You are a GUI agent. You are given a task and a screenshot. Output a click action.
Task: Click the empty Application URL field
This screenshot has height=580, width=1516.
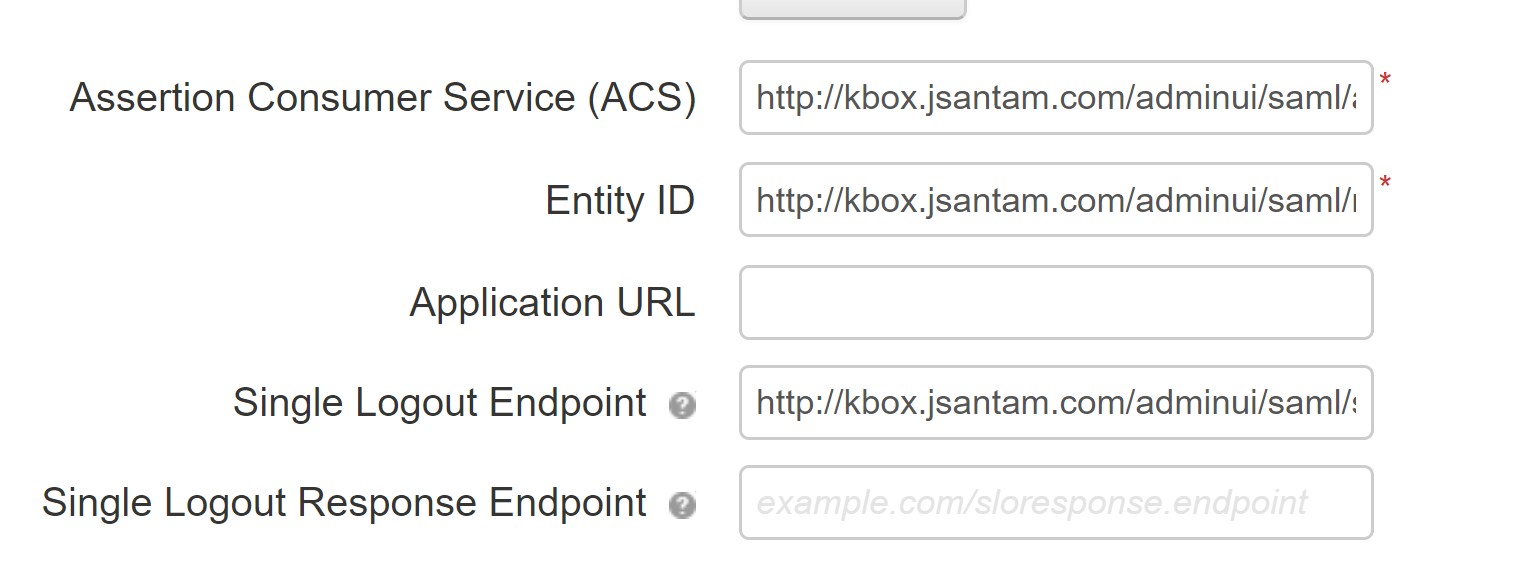coord(1056,302)
